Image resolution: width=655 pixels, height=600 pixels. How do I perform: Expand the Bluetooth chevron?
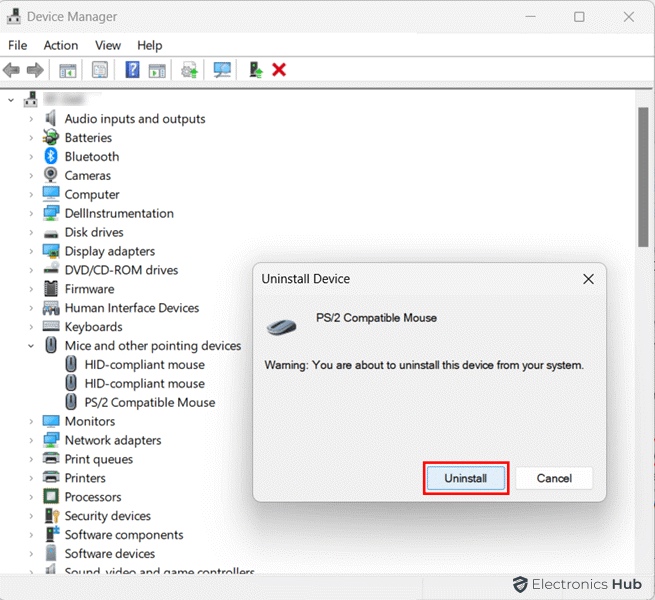(x=31, y=157)
